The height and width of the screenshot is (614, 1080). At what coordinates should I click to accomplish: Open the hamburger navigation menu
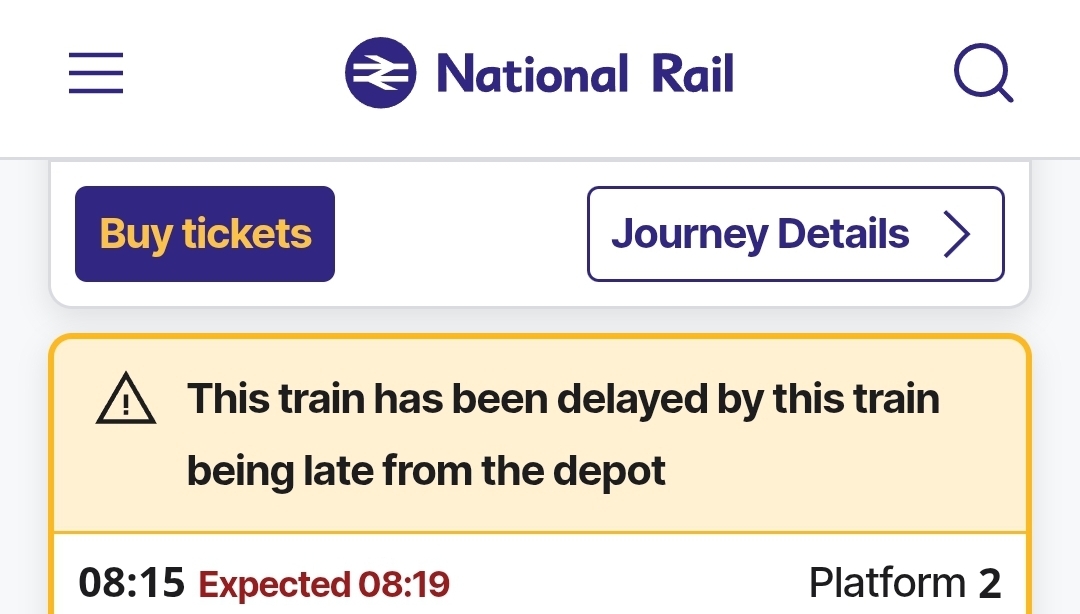[96, 73]
